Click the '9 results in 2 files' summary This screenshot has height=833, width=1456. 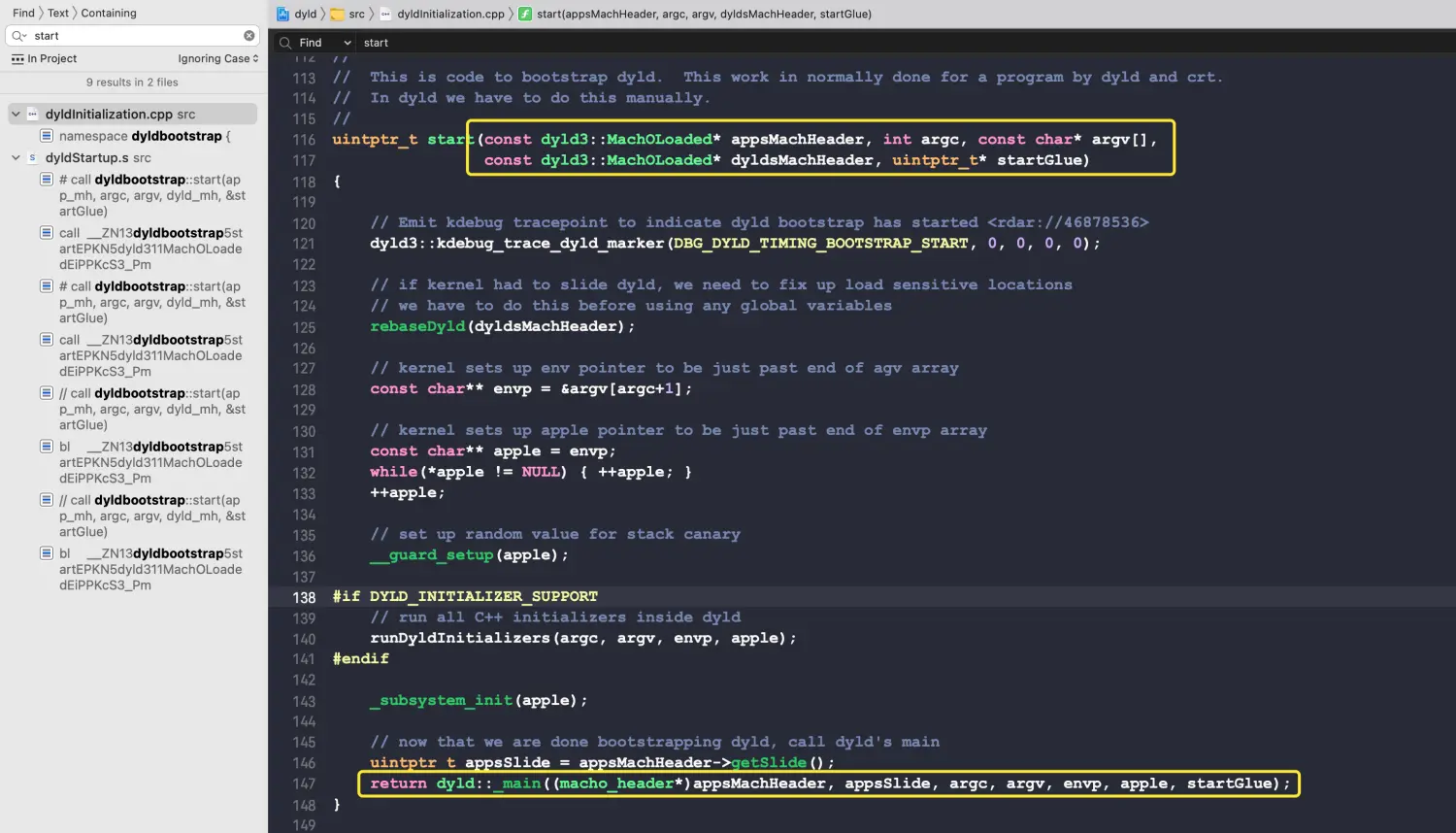click(x=132, y=83)
